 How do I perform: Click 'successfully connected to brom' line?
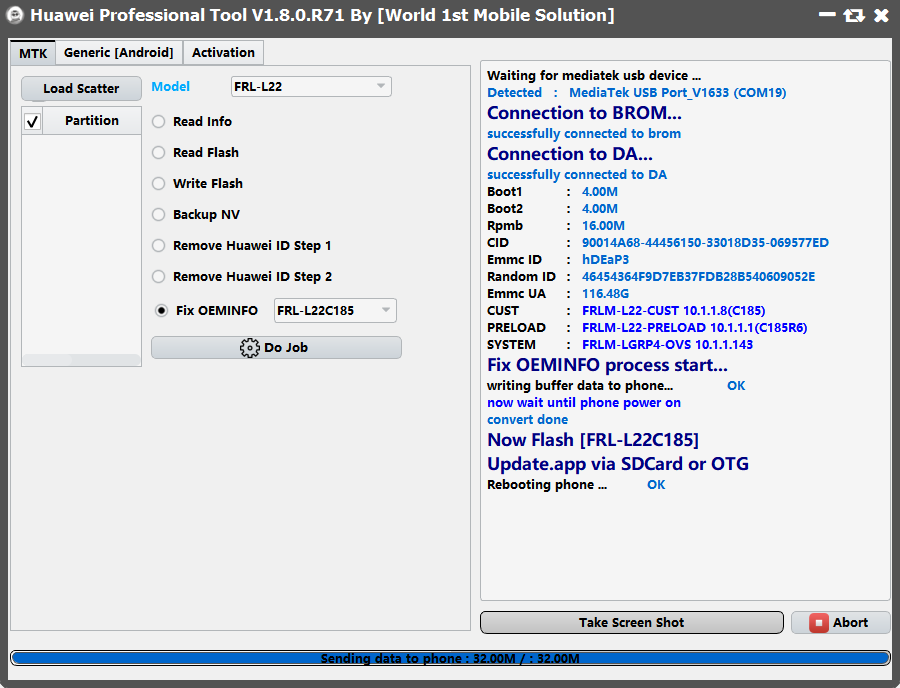pyautogui.click(x=584, y=134)
